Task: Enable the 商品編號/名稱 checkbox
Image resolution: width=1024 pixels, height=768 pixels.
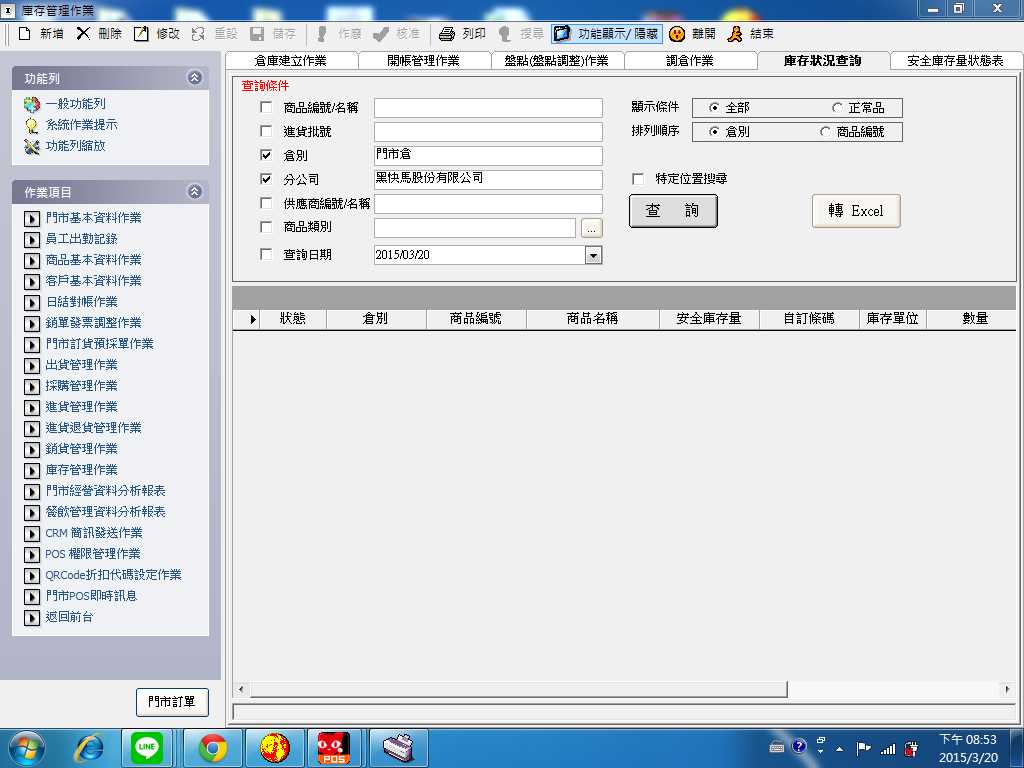Action: click(266, 108)
